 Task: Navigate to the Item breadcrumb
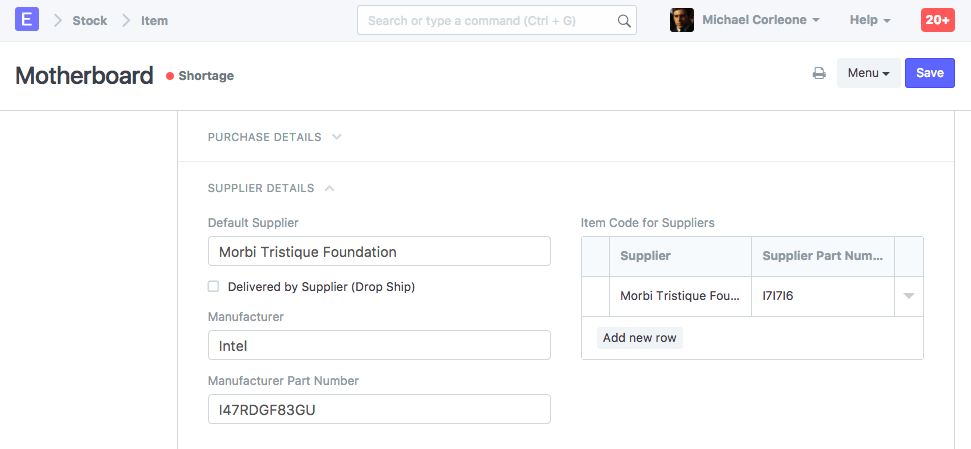coord(154,20)
